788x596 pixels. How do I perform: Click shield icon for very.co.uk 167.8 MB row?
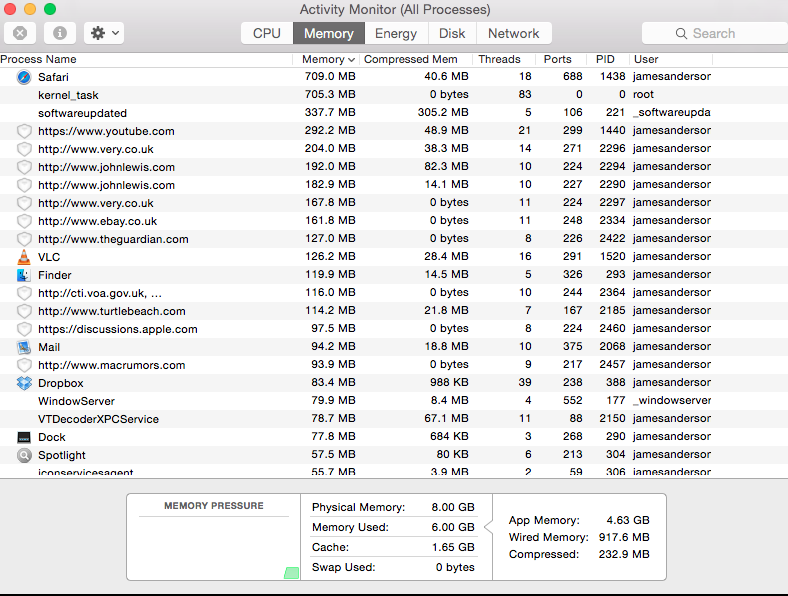tap(24, 203)
